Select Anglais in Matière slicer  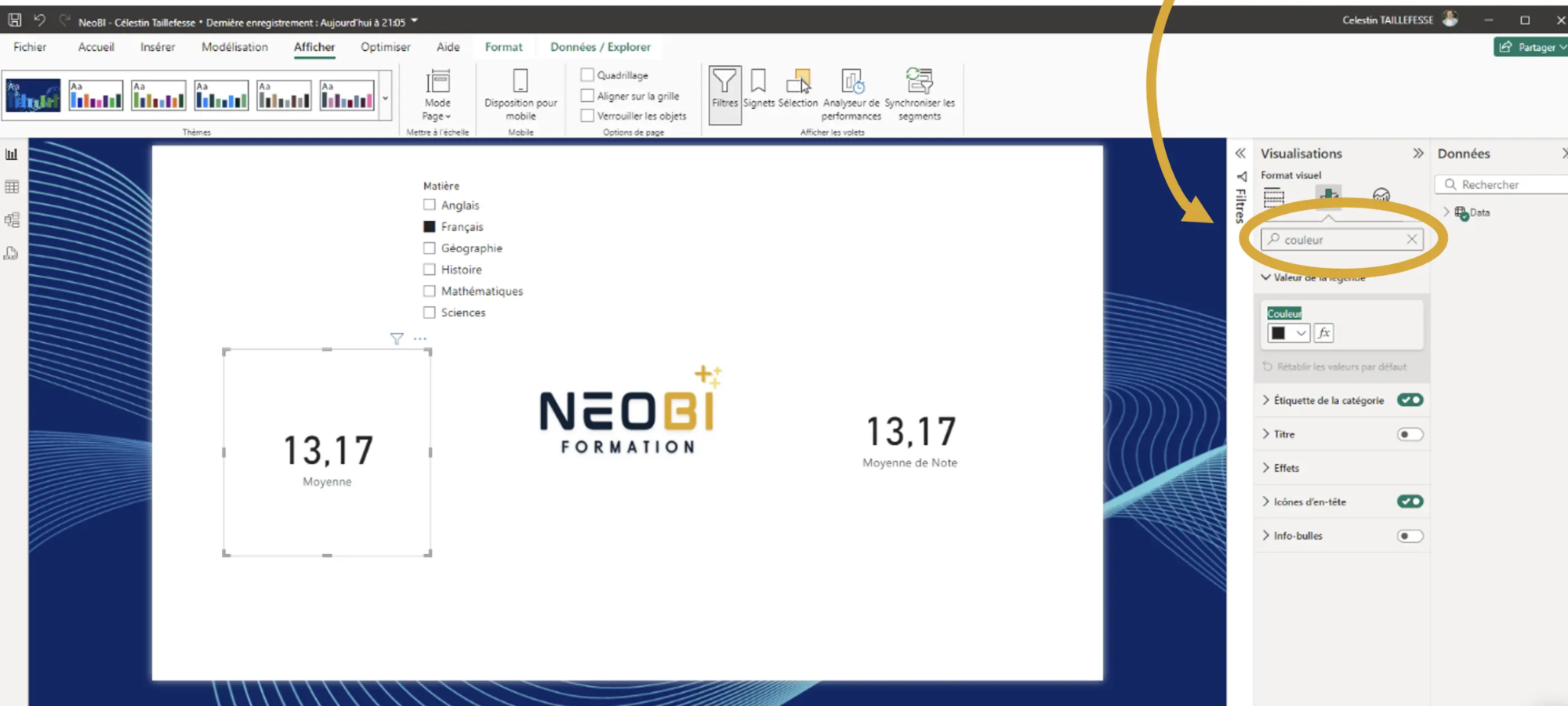pos(429,205)
